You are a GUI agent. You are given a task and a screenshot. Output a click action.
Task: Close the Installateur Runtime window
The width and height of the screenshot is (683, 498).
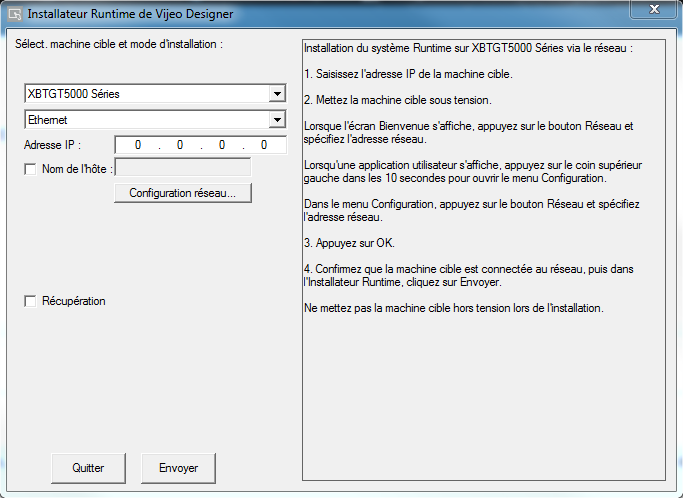[654, 9]
